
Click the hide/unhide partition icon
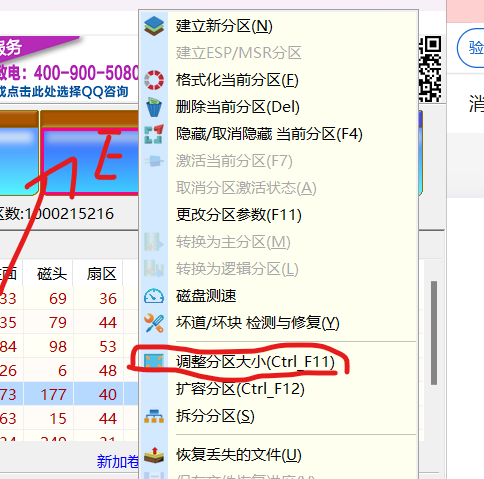point(154,134)
